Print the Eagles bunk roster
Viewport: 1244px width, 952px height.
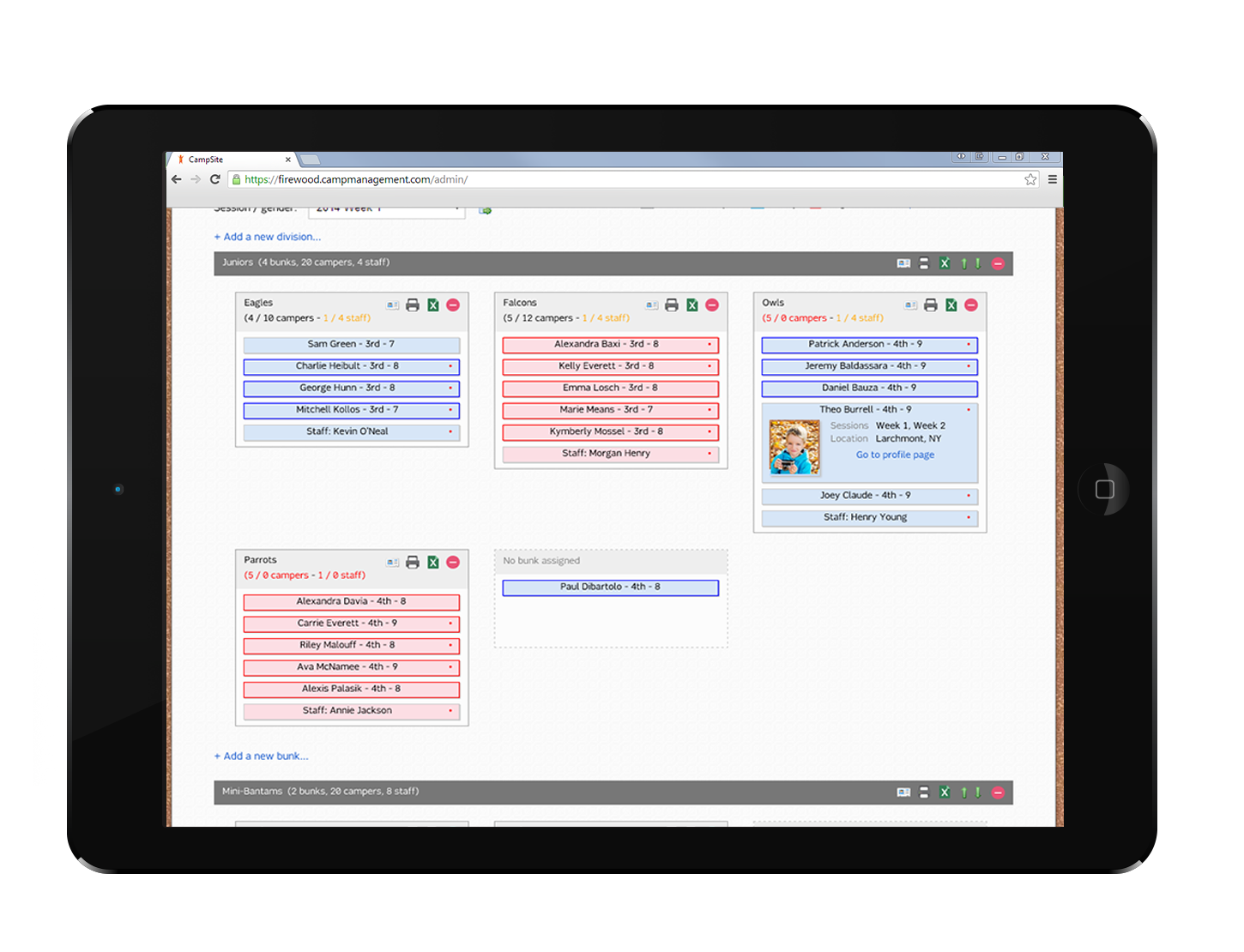[x=413, y=305]
